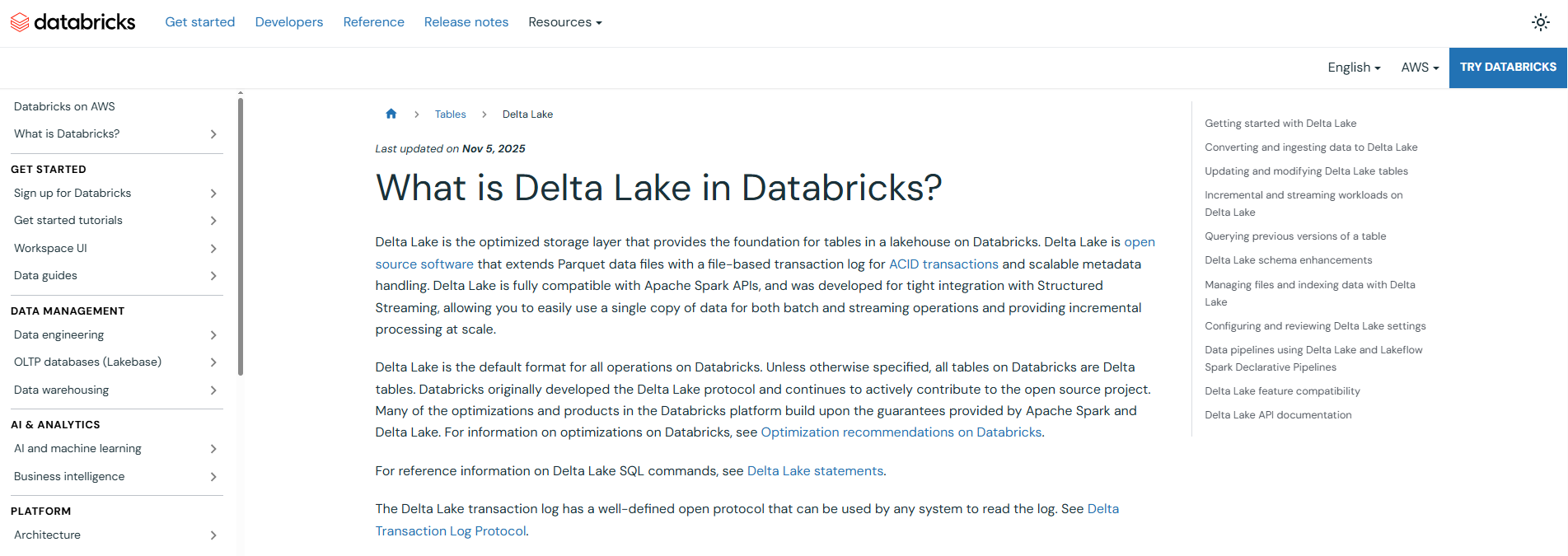Expand the AI and machine learning chevron
The width and height of the screenshot is (1568, 556).
pyautogui.click(x=213, y=449)
